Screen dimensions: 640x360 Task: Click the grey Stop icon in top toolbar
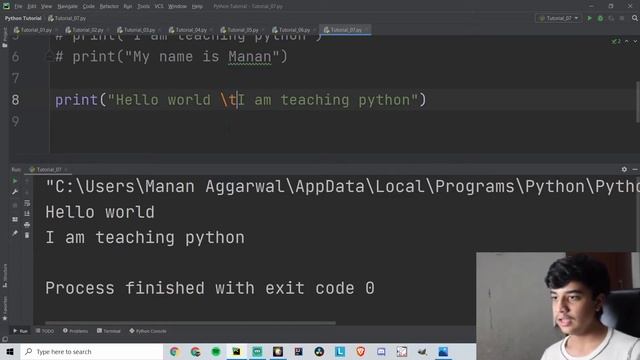point(622,18)
